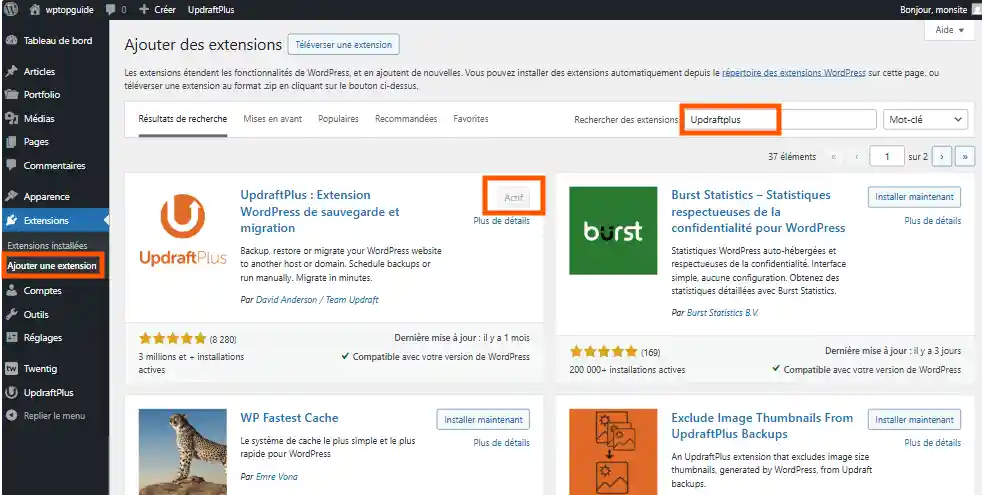Click the Updraftplus search extensions field
Viewport: 982px width, 495px height.
(x=778, y=119)
